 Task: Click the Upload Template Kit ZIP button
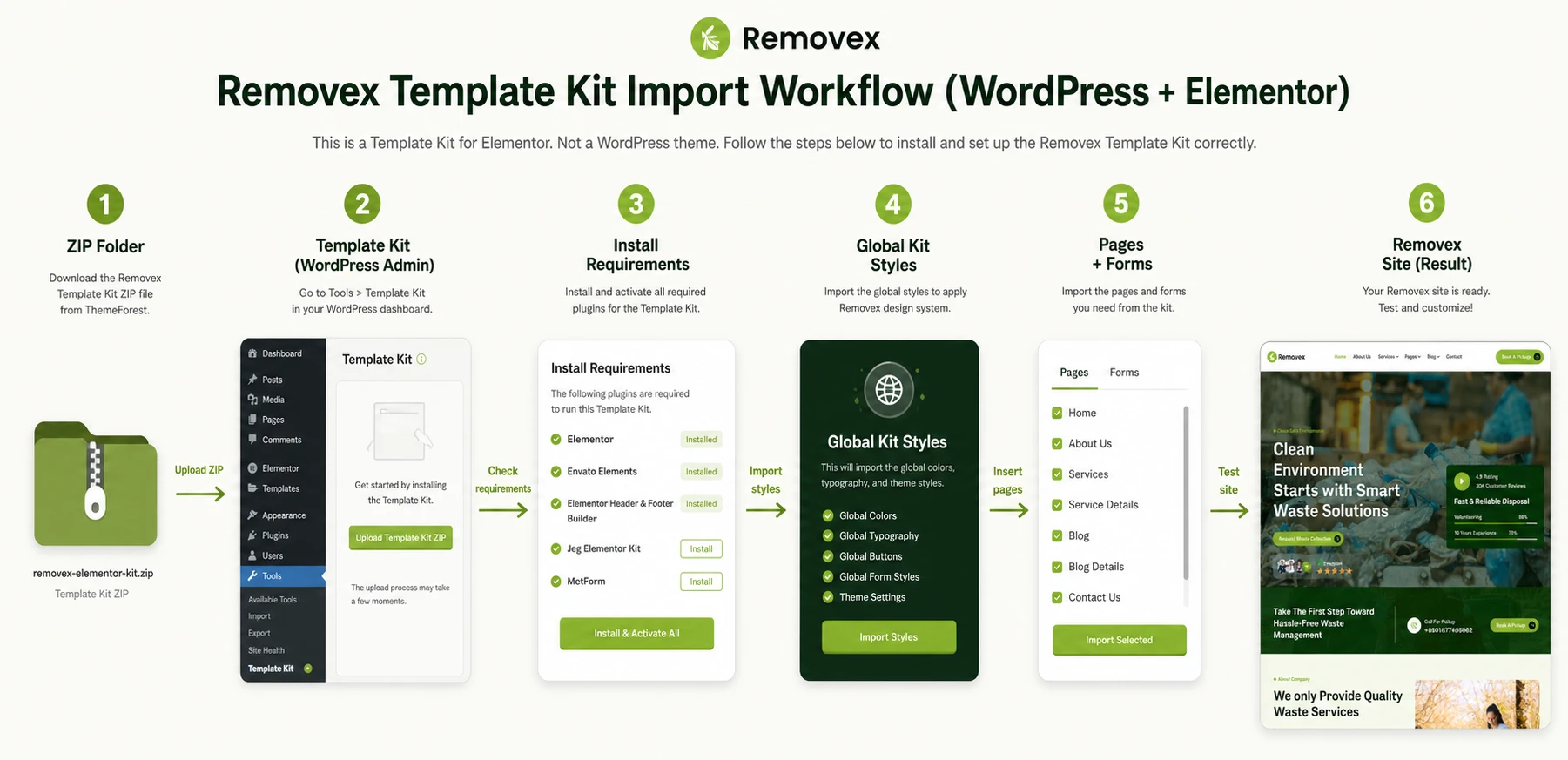pyautogui.click(x=400, y=538)
